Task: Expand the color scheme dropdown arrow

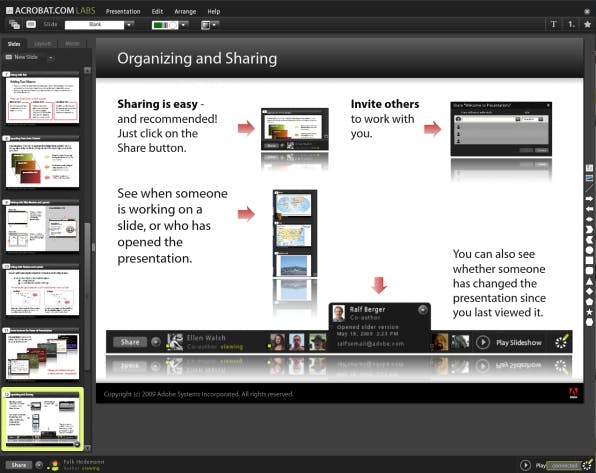Action: (184, 25)
